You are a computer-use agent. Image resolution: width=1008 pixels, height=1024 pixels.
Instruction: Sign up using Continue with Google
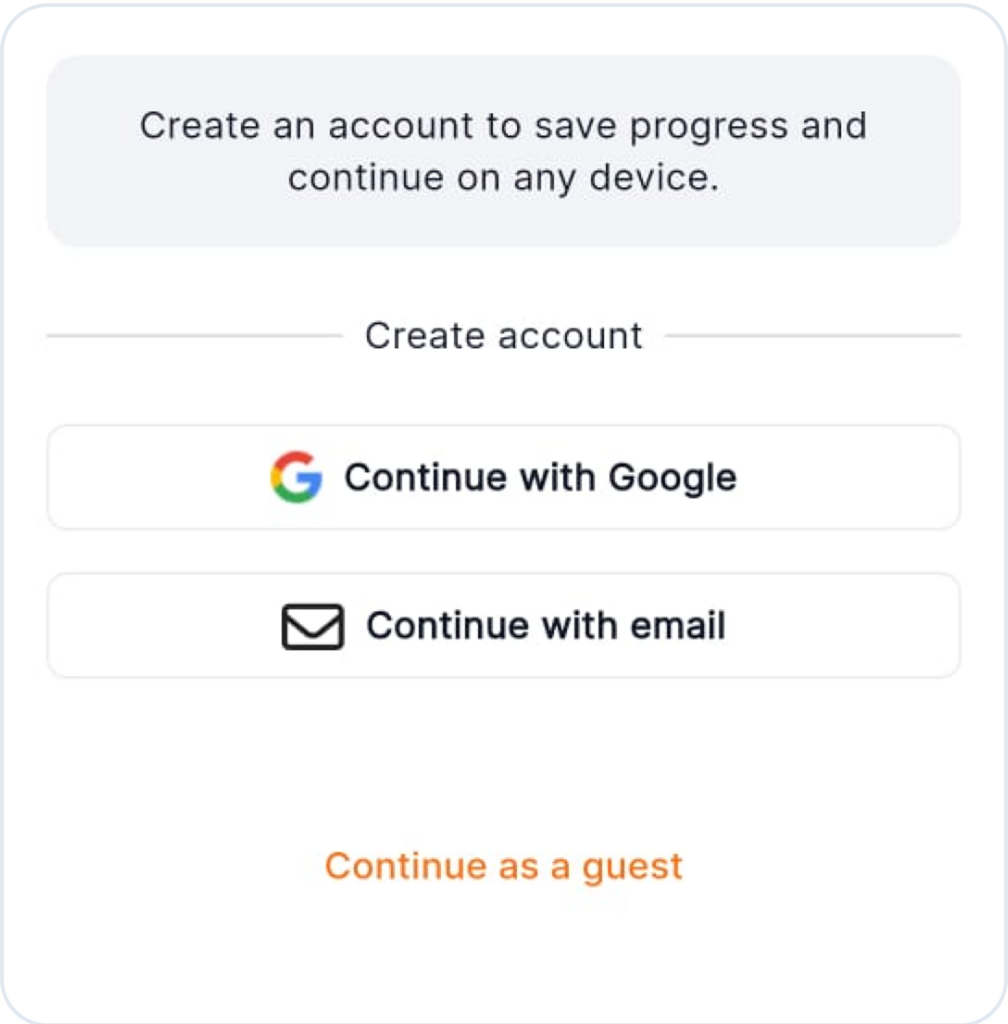point(503,477)
